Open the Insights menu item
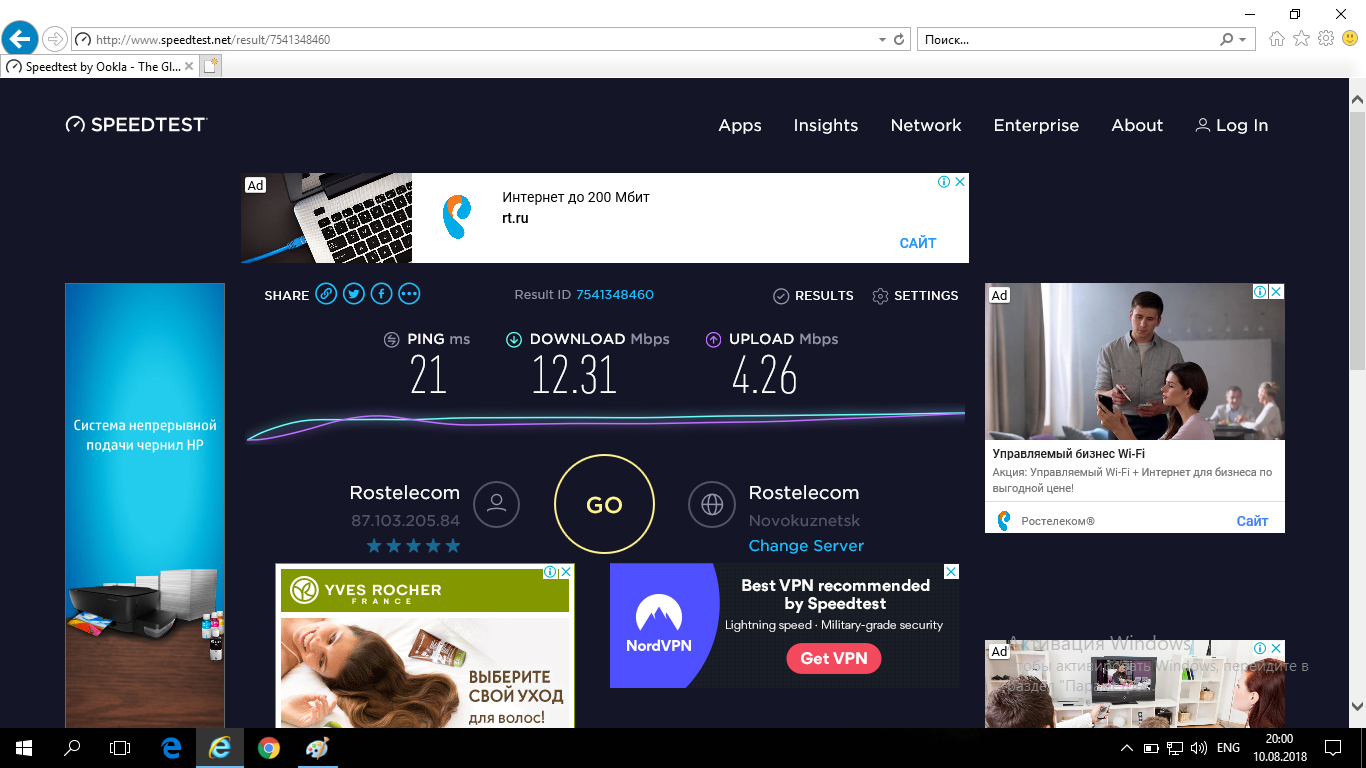 [x=826, y=125]
